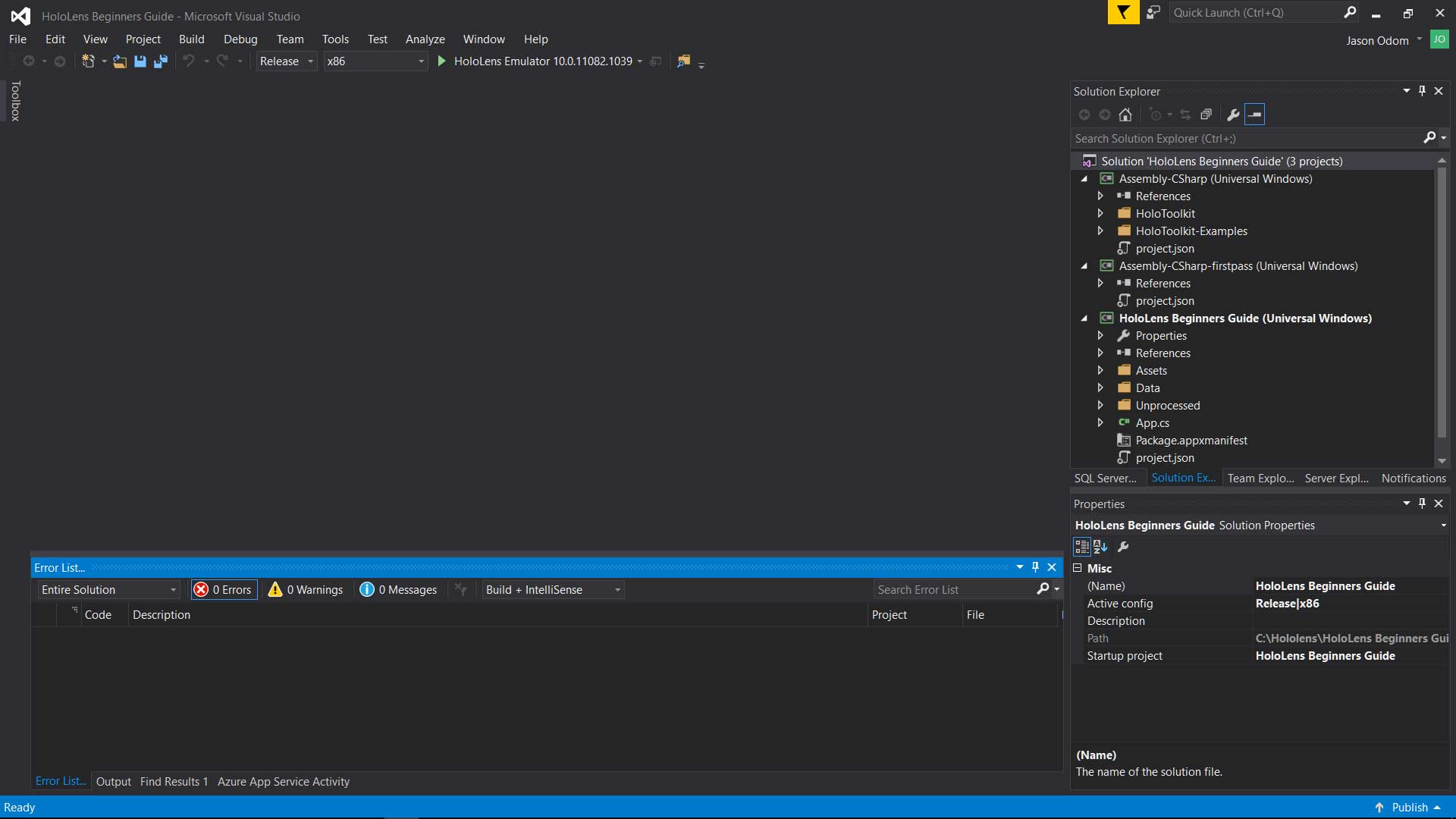Click the Property Pages wrench in Properties
The image size is (1456, 819).
click(x=1123, y=547)
